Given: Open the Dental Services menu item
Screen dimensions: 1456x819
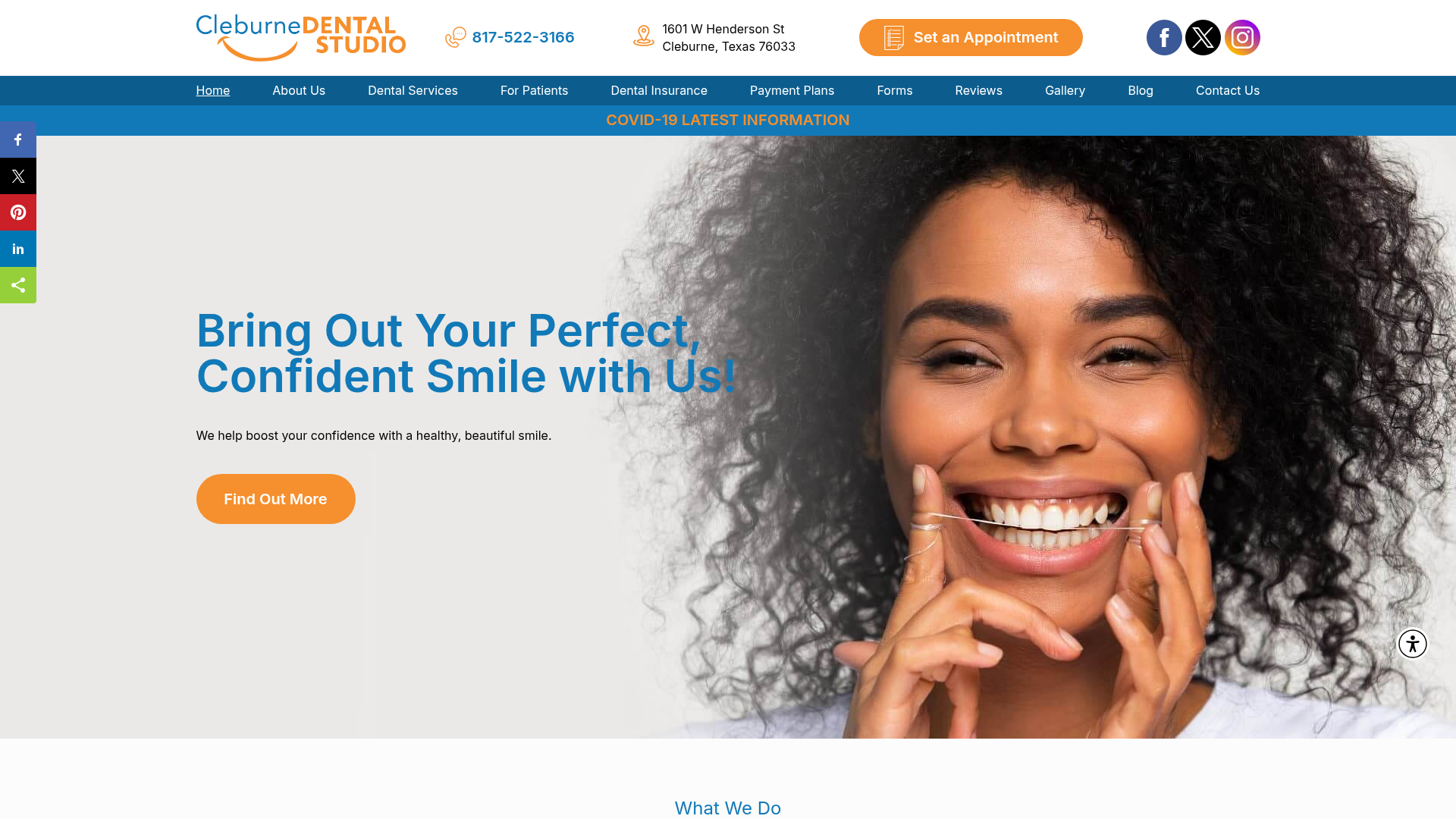Looking at the screenshot, I should click(413, 90).
